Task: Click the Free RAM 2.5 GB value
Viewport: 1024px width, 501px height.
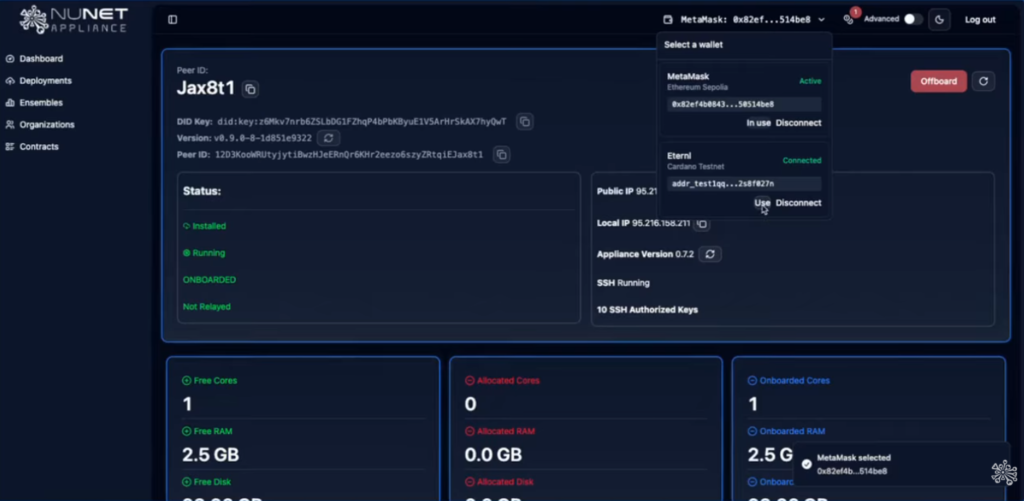Action: click(x=210, y=455)
